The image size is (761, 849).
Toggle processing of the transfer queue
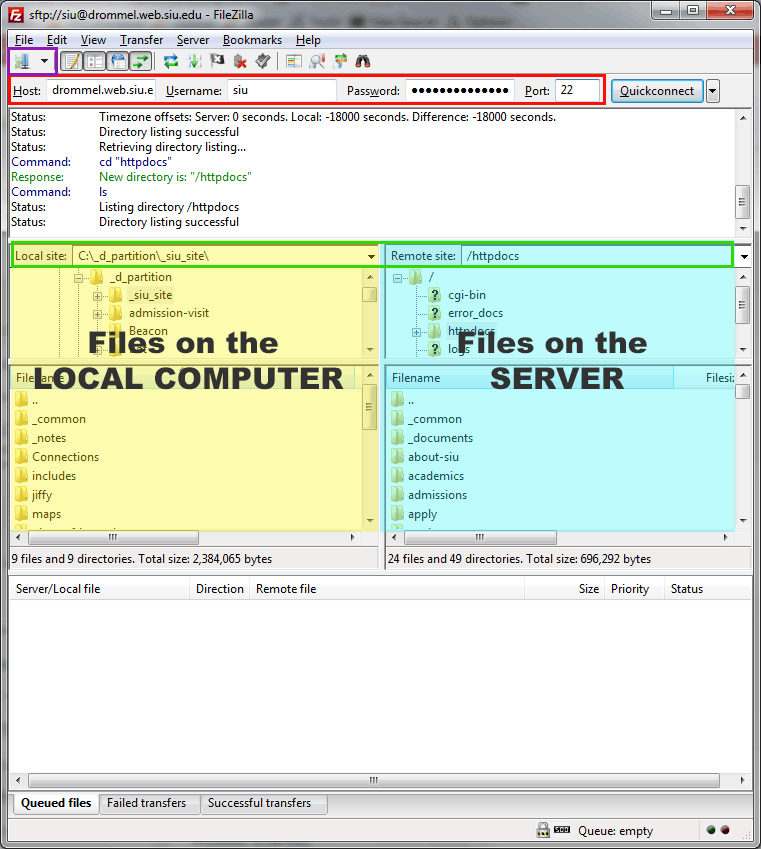point(194,61)
